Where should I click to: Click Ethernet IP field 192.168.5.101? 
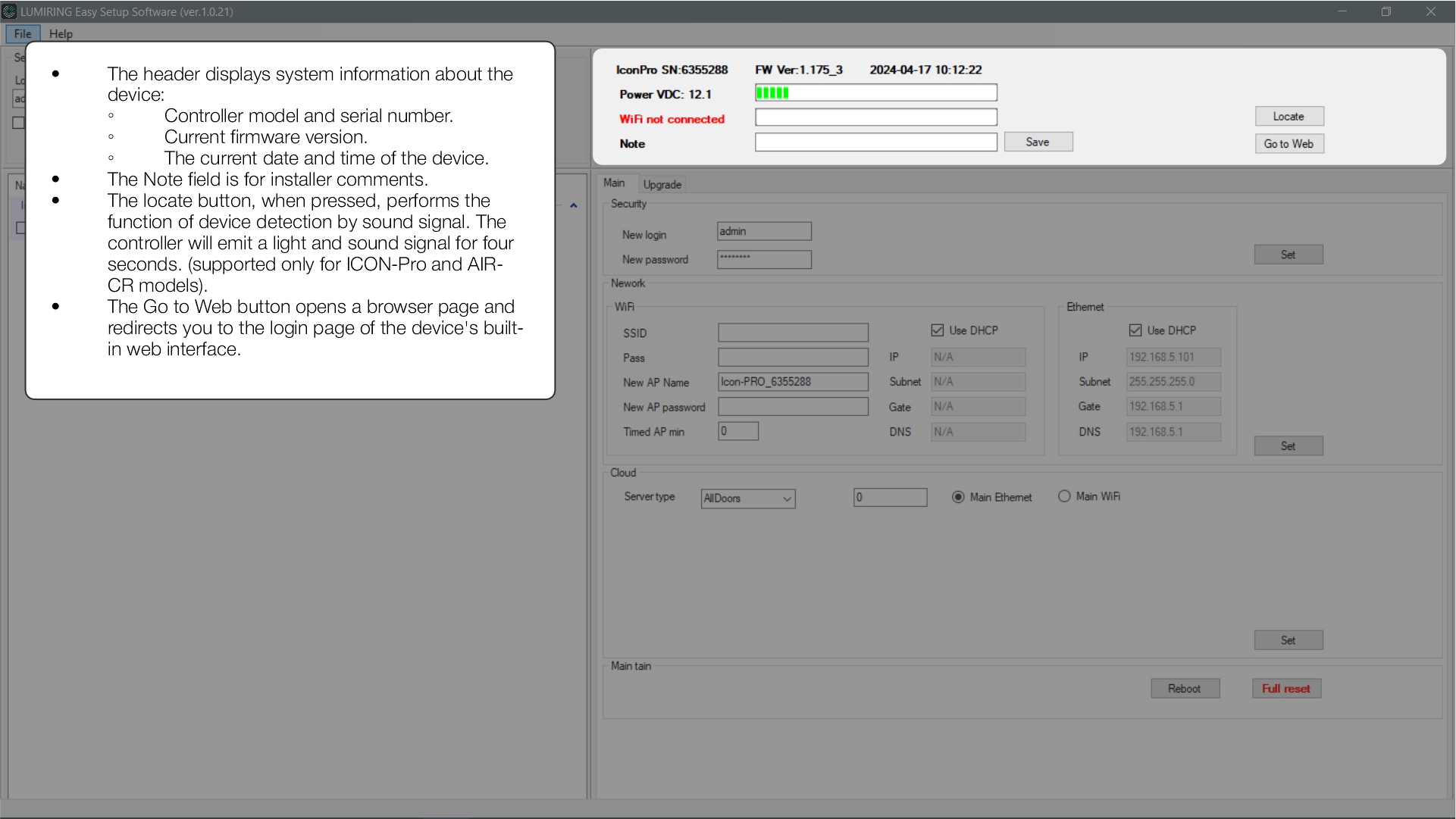click(1173, 357)
